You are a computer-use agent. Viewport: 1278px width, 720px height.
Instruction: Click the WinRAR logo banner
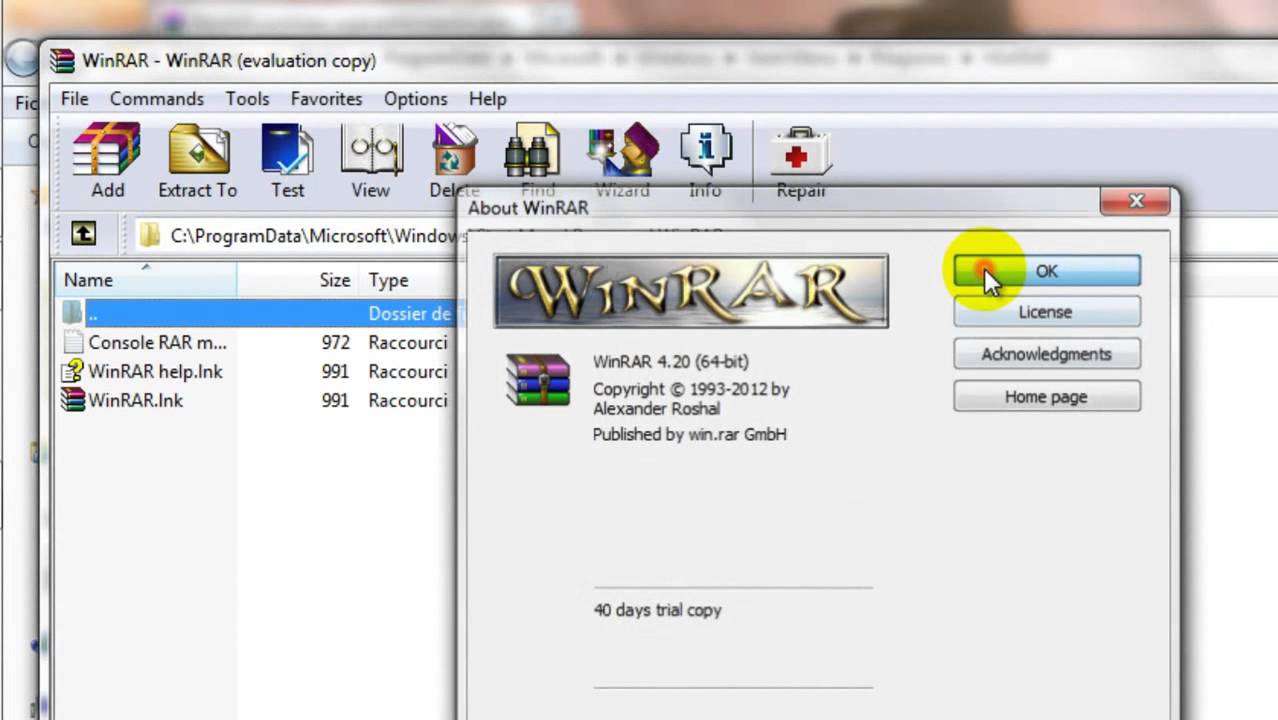[691, 291]
